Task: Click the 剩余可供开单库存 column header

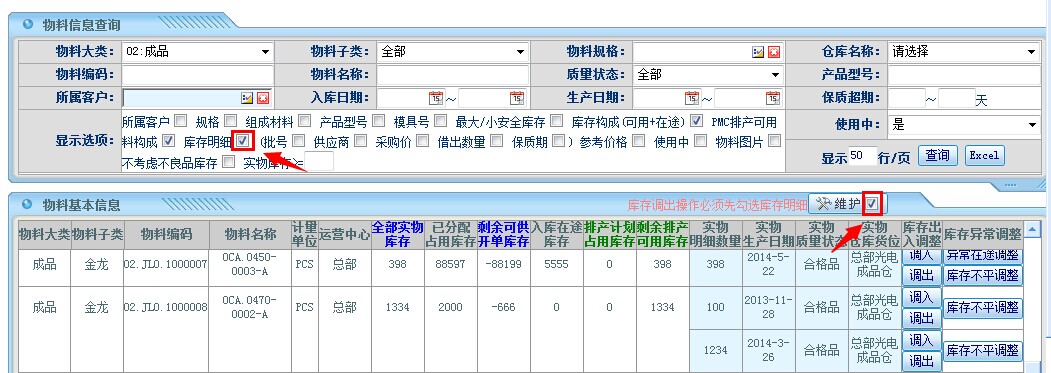Action: 503,234
